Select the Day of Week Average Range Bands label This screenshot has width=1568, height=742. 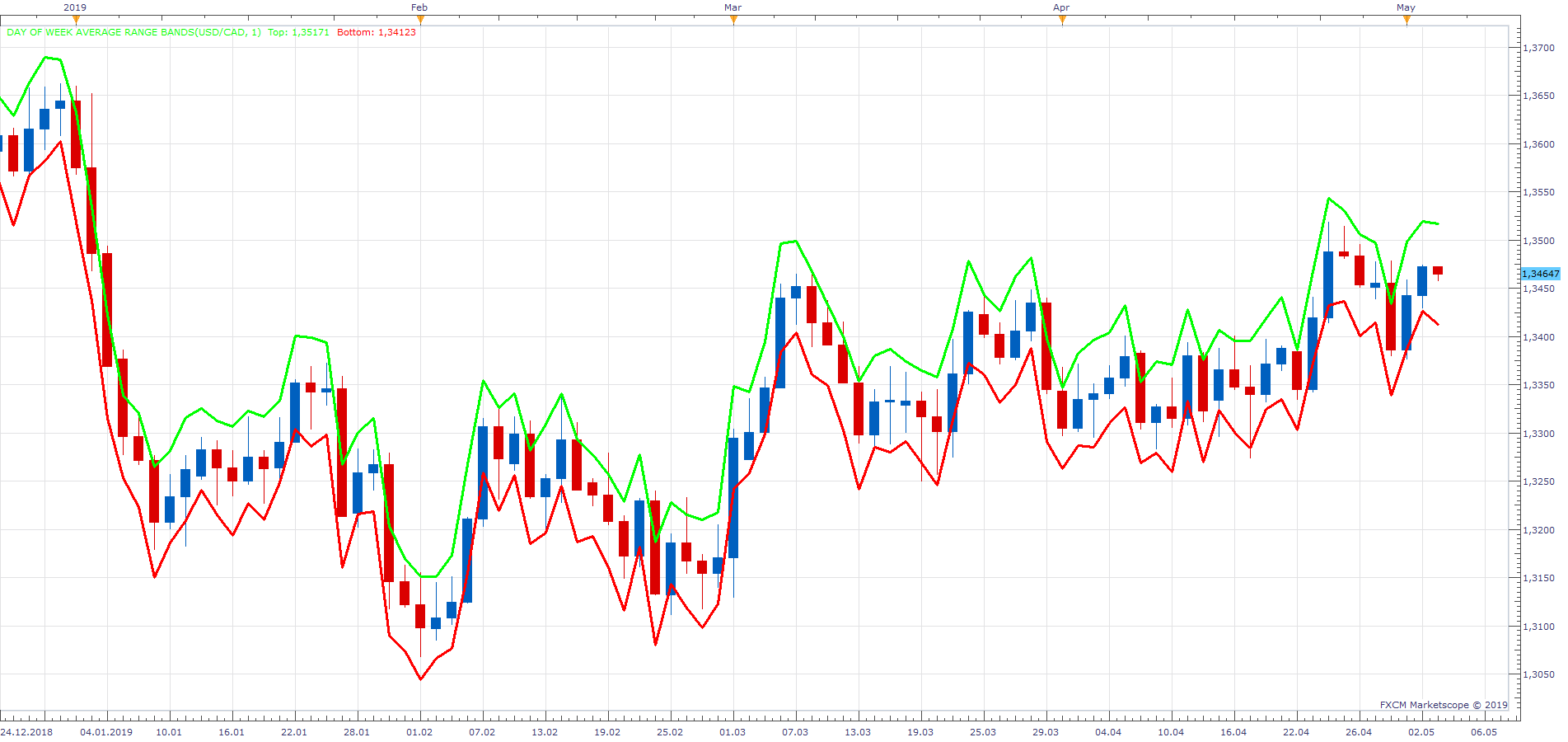point(133,32)
